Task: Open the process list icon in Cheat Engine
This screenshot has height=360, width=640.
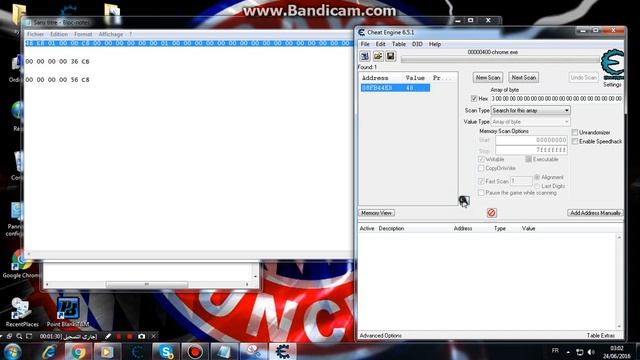Action: (365, 56)
